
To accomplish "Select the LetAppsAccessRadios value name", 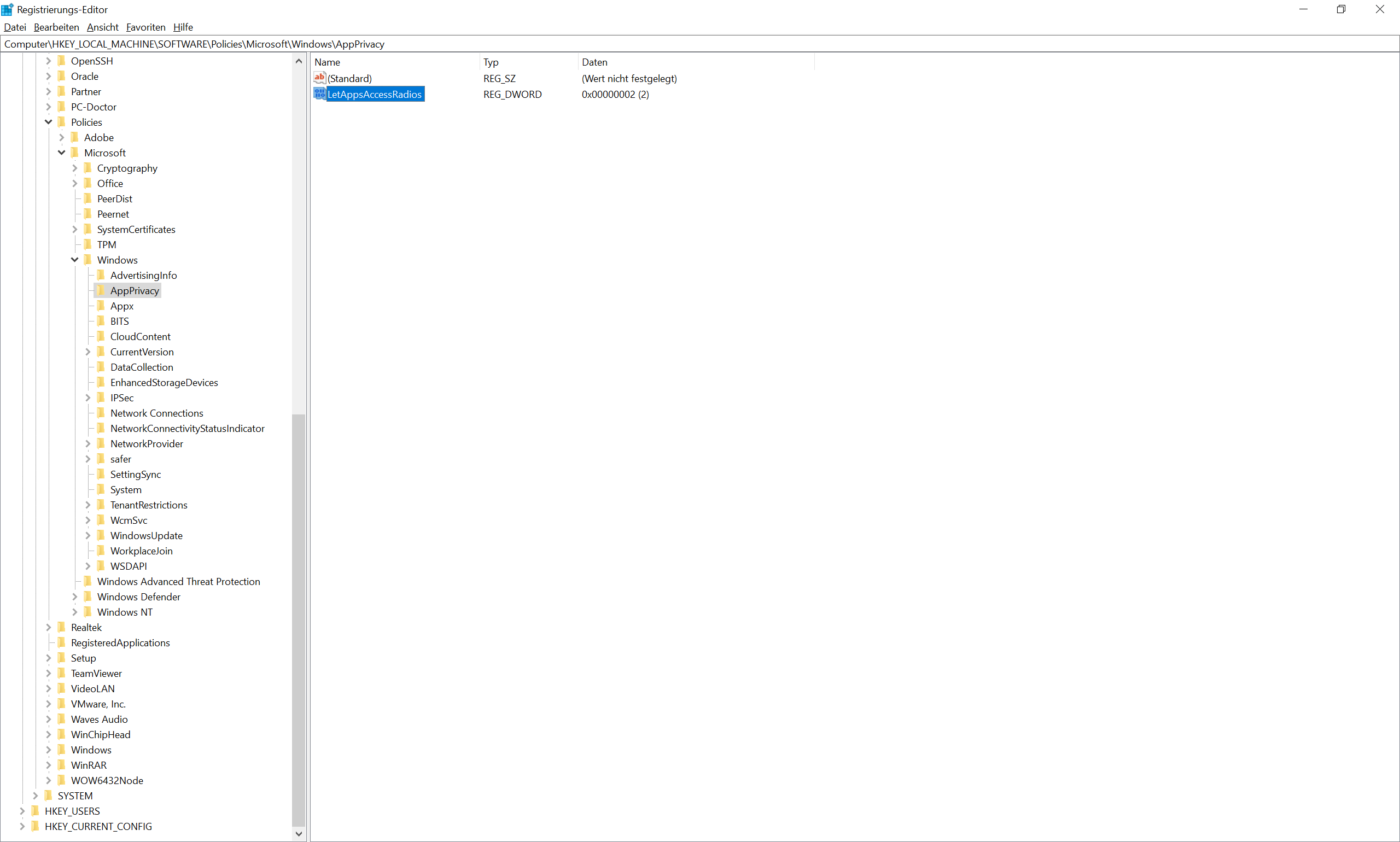I will point(375,94).
